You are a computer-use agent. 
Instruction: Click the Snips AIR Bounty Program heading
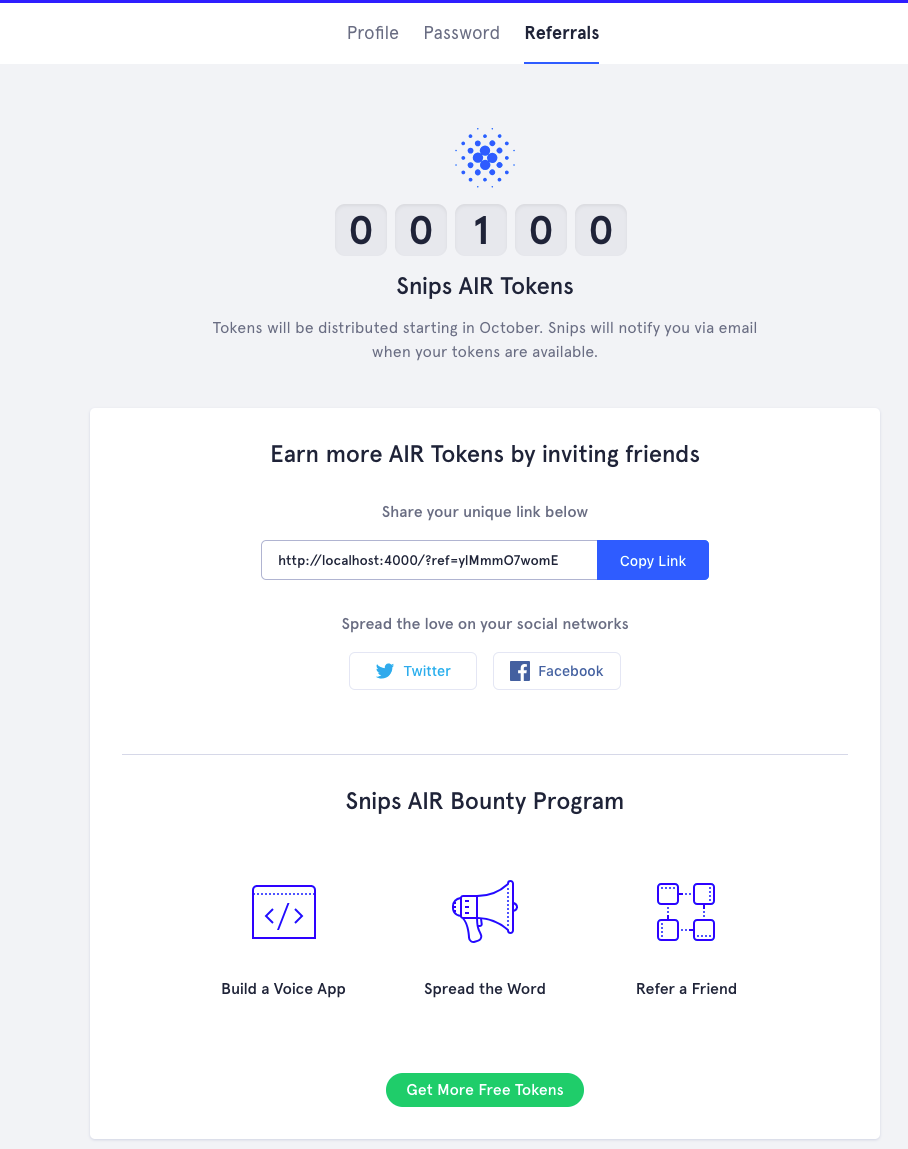pyautogui.click(x=485, y=801)
